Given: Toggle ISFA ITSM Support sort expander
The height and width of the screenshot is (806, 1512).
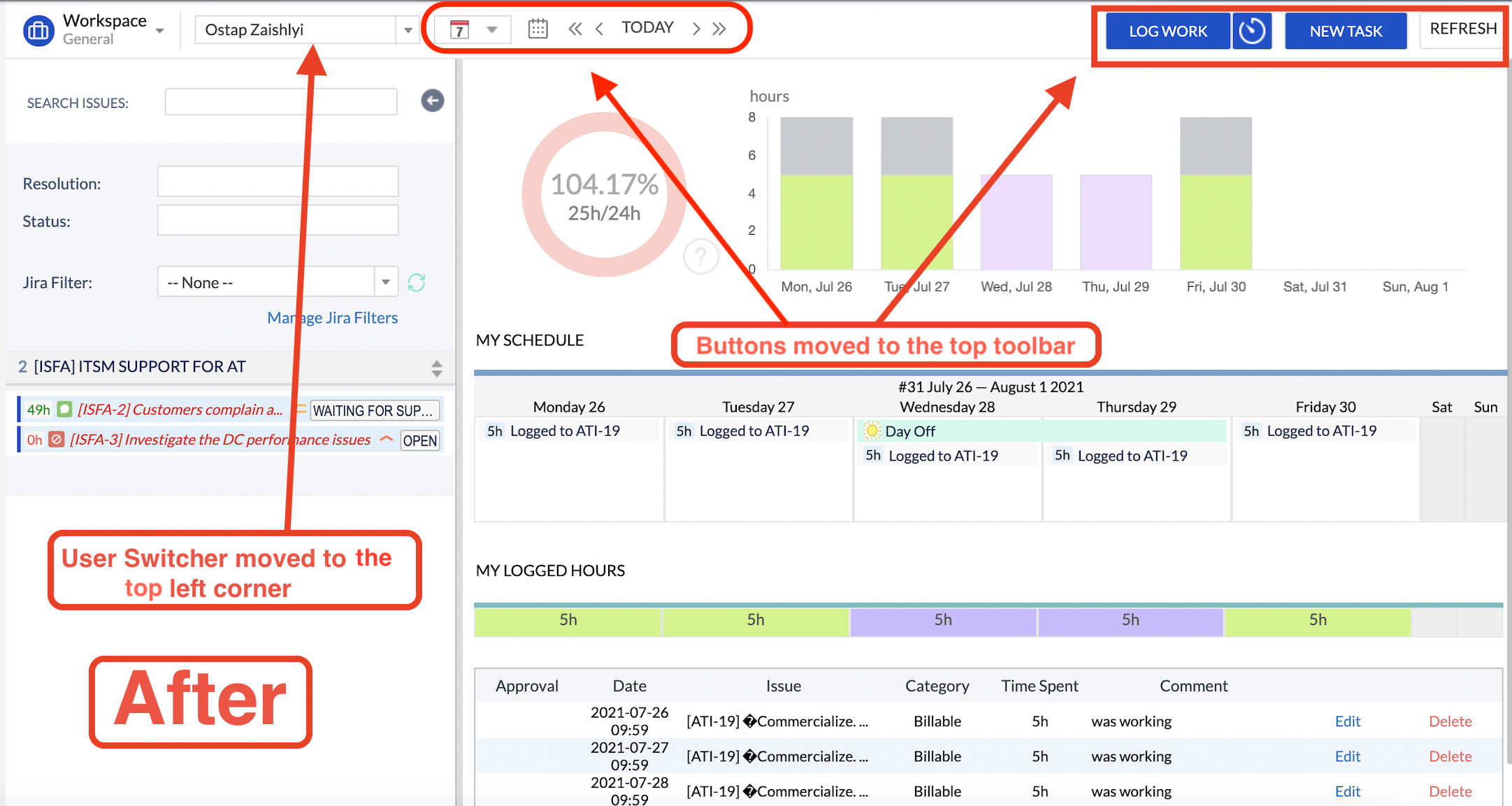Looking at the screenshot, I should (x=436, y=368).
